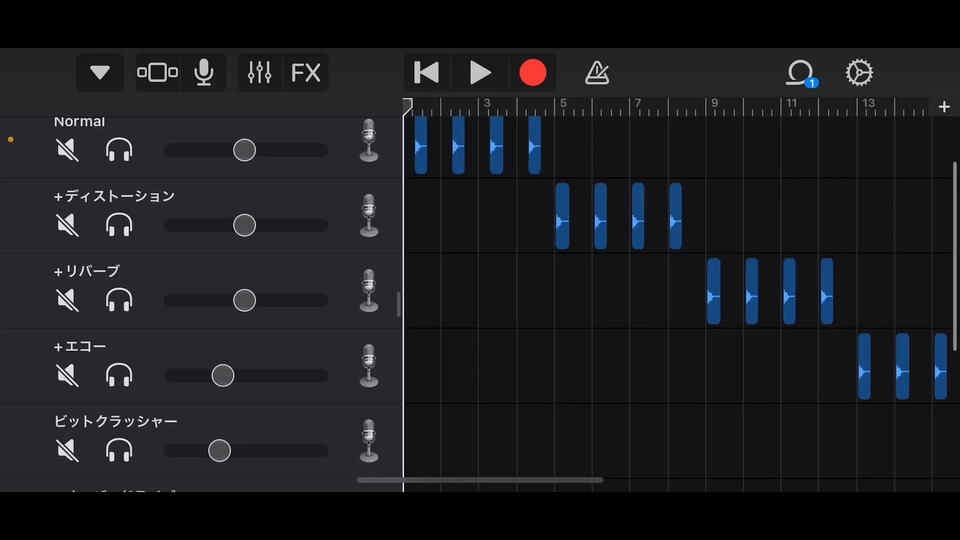Mute the +リバーブ track
The width and height of the screenshot is (960, 540).
pos(67,301)
